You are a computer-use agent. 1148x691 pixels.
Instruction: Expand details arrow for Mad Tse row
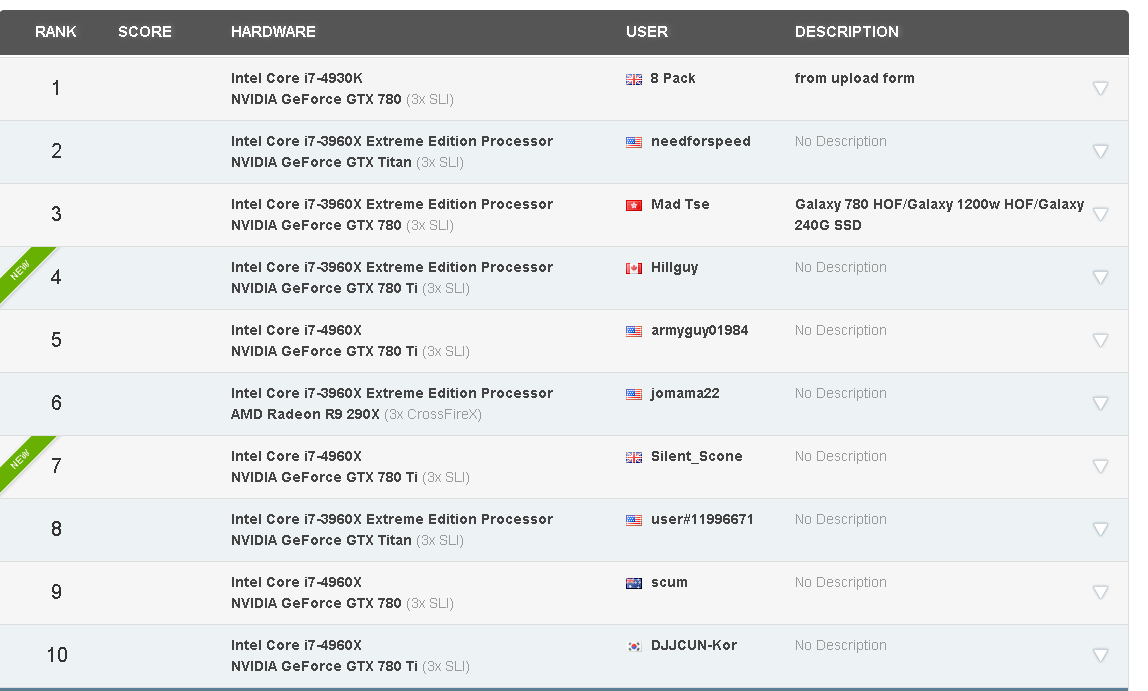click(1100, 214)
